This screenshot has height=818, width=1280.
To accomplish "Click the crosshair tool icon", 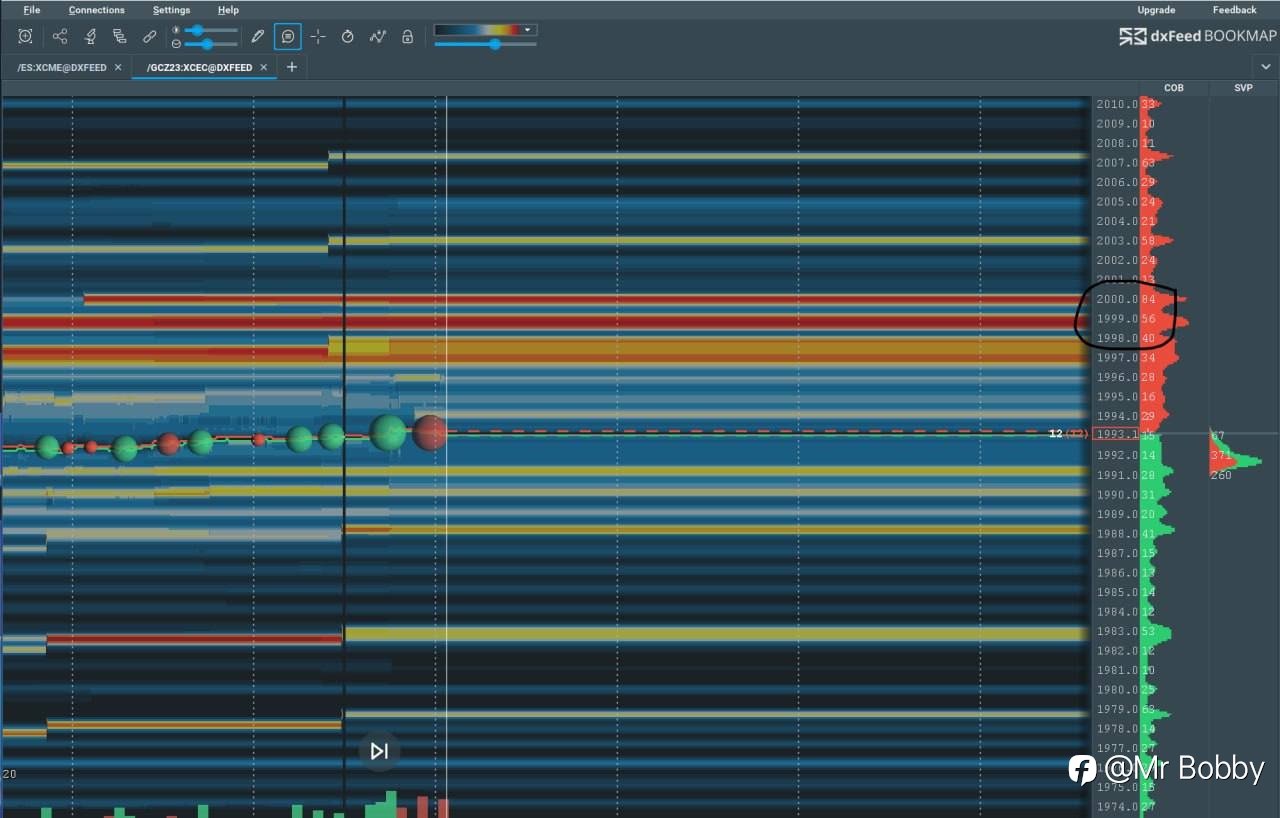I will pos(318,36).
